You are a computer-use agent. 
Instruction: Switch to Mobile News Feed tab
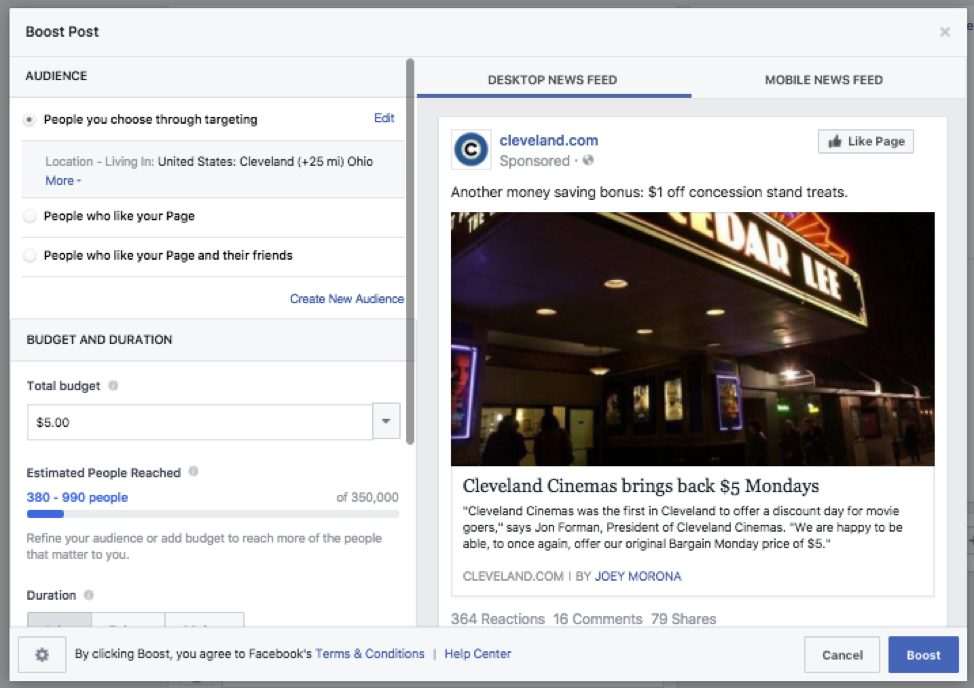click(x=824, y=79)
